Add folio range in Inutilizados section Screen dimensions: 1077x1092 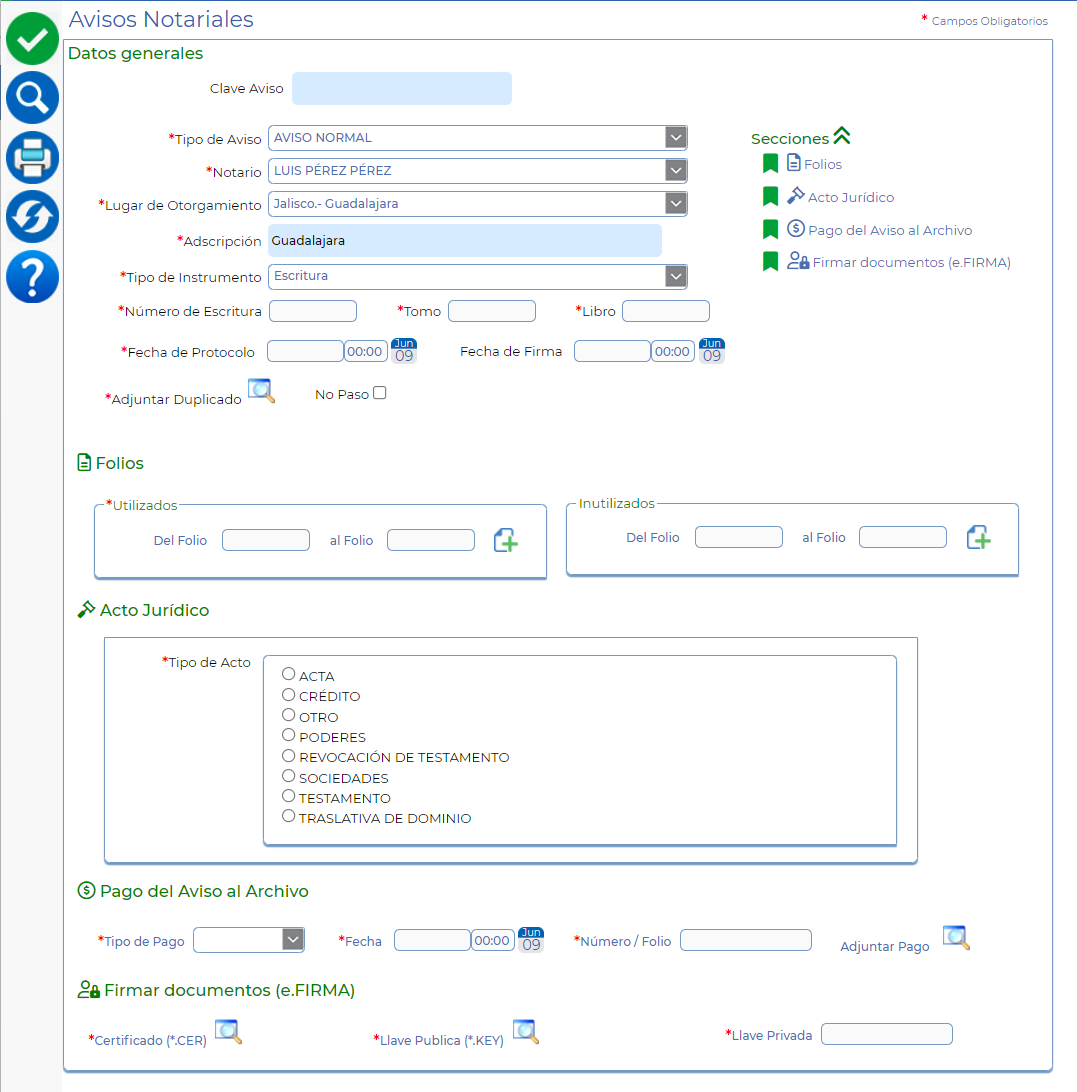(979, 538)
